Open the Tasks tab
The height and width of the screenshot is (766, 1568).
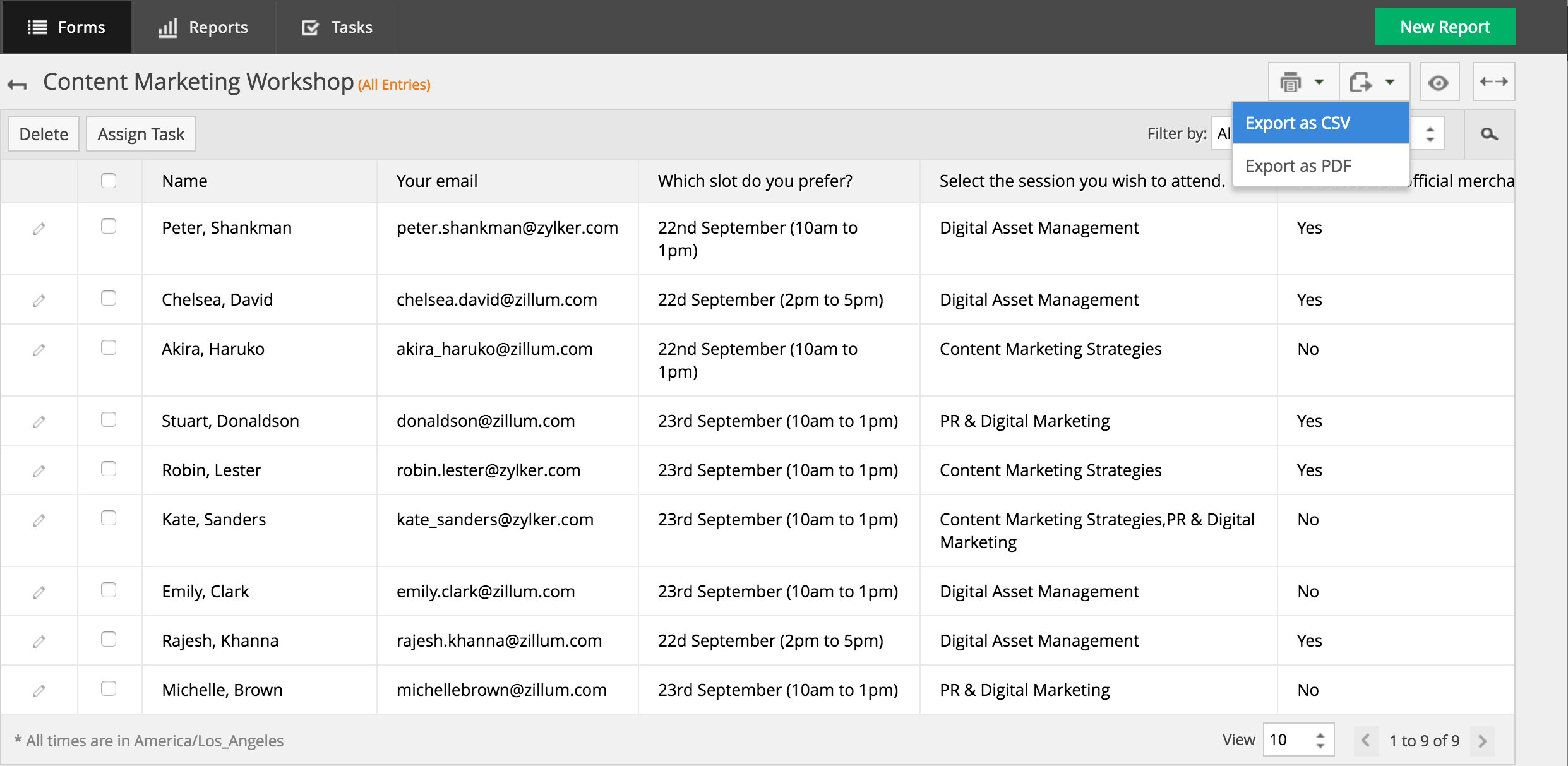337,27
